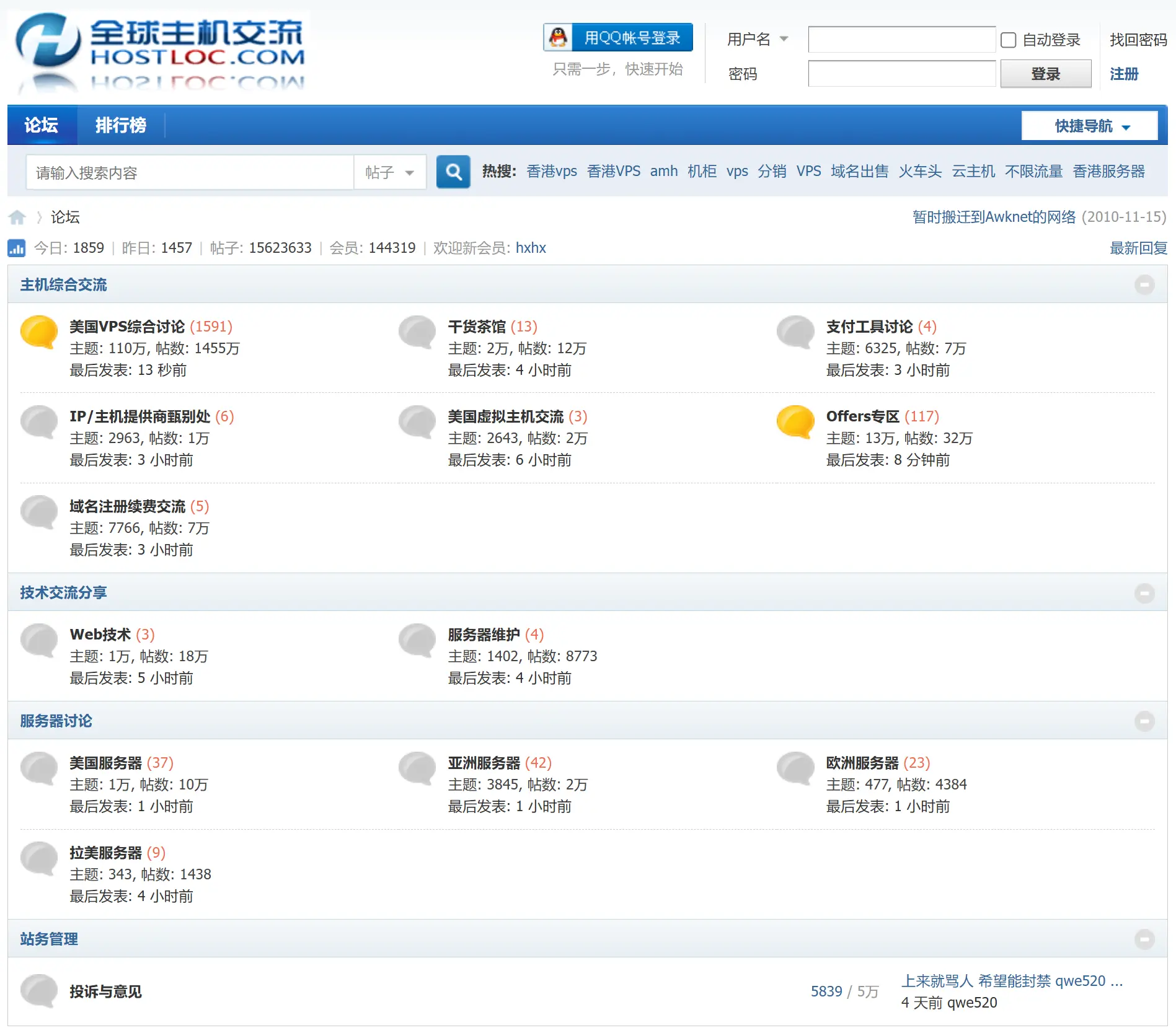Open the forum statistics chart icon

coord(16,248)
